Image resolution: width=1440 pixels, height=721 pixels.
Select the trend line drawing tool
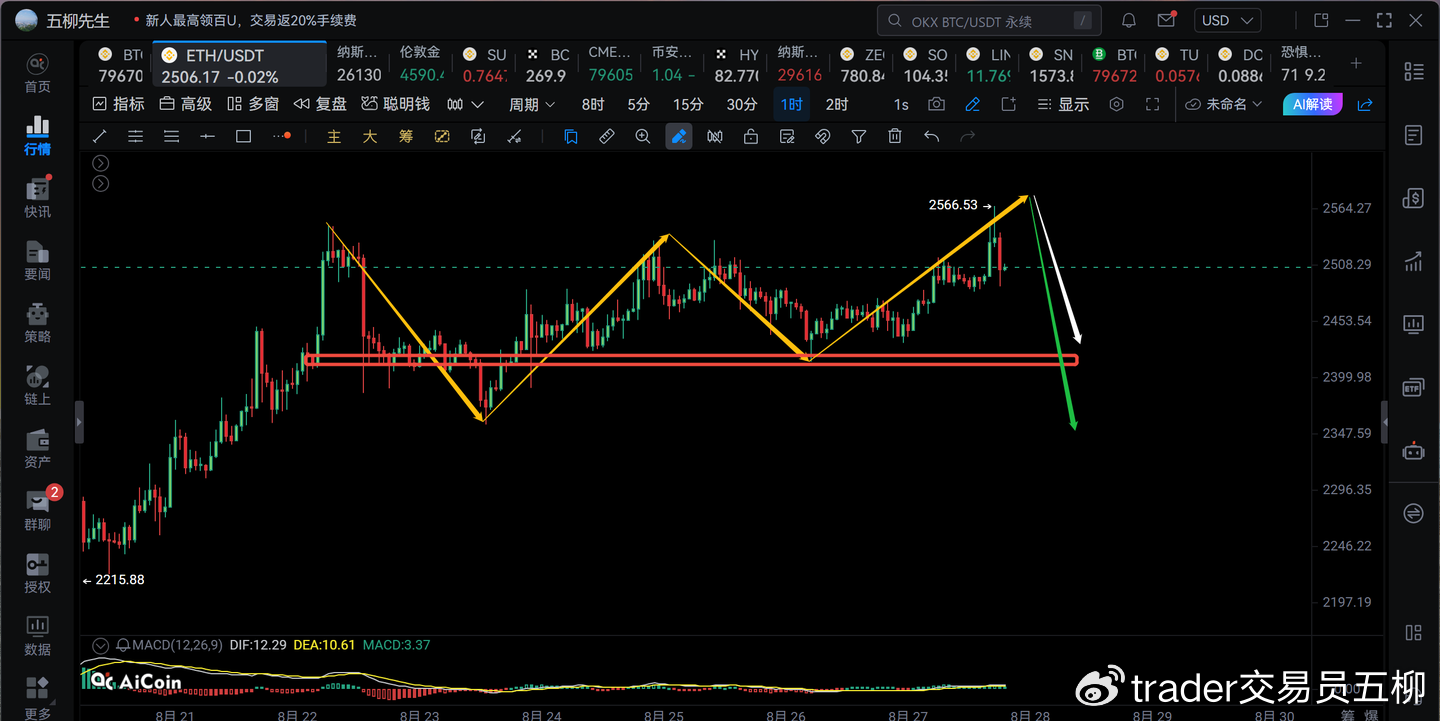100,137
